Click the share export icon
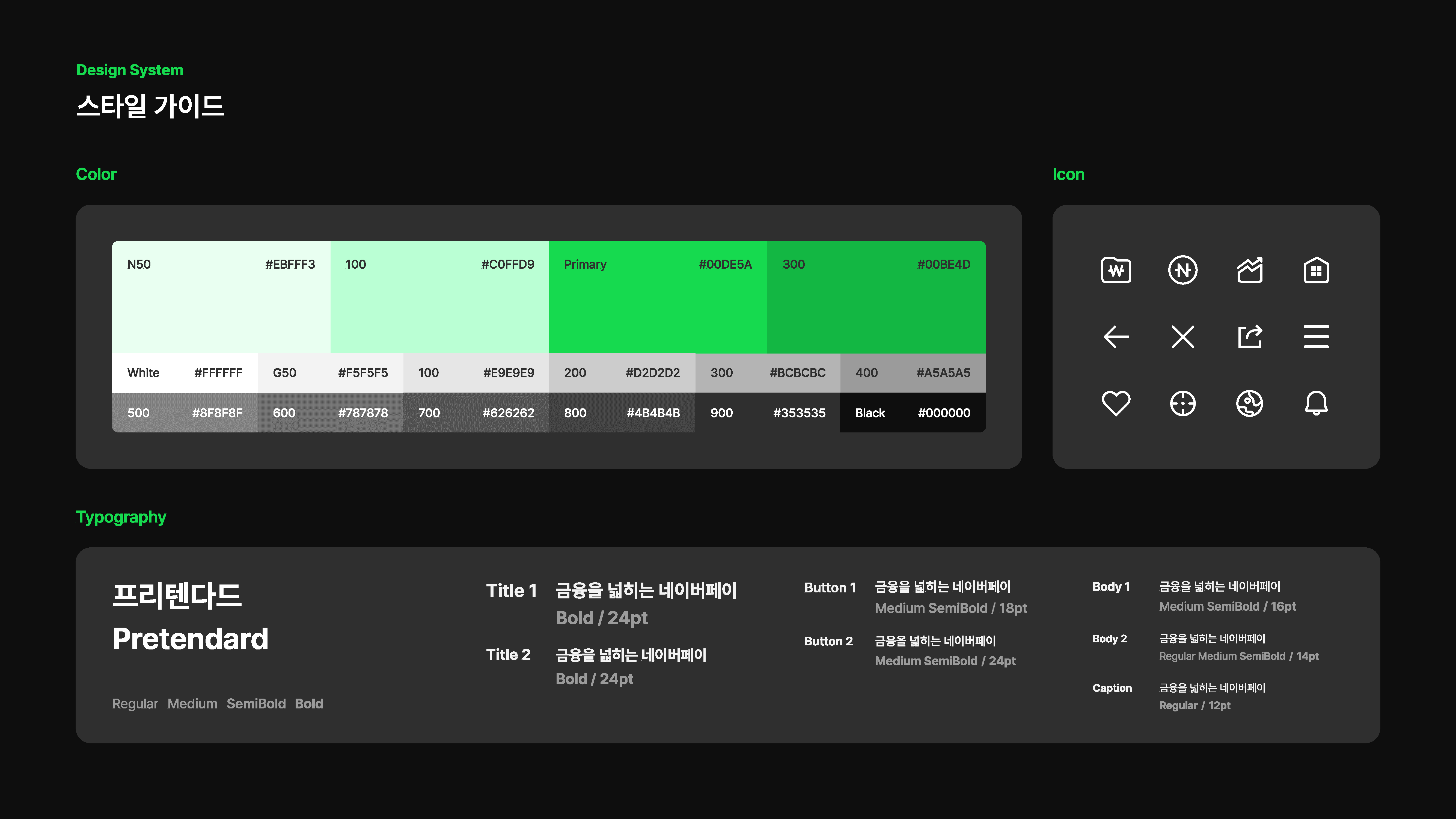The width and height of the screenshot is (1456, 819). click(1249, 337)
